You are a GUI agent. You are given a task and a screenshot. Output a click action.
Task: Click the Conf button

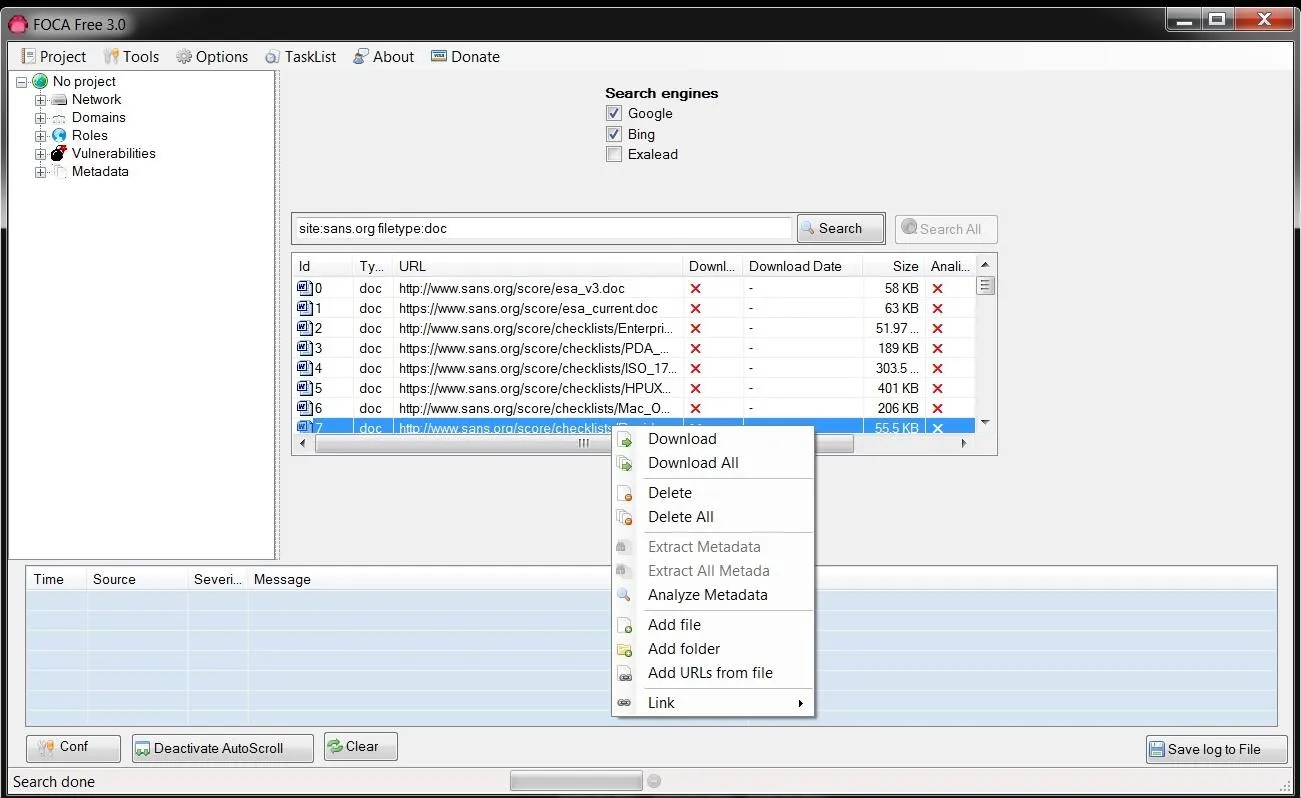pos(73,748)
